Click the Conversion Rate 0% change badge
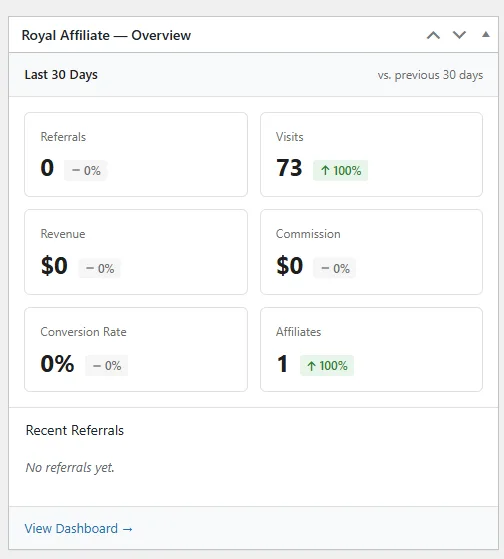The height and width of the screenshot is (559, 504). pyautogui.click(x=107, y=365)
